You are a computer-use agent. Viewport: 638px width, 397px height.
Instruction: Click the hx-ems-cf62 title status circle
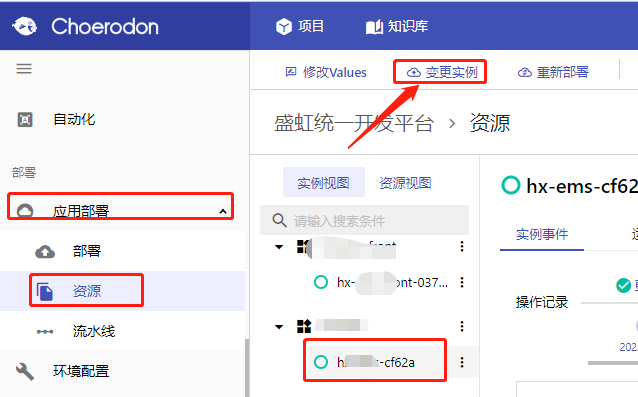pyautogui.click(x=511, y=185)
